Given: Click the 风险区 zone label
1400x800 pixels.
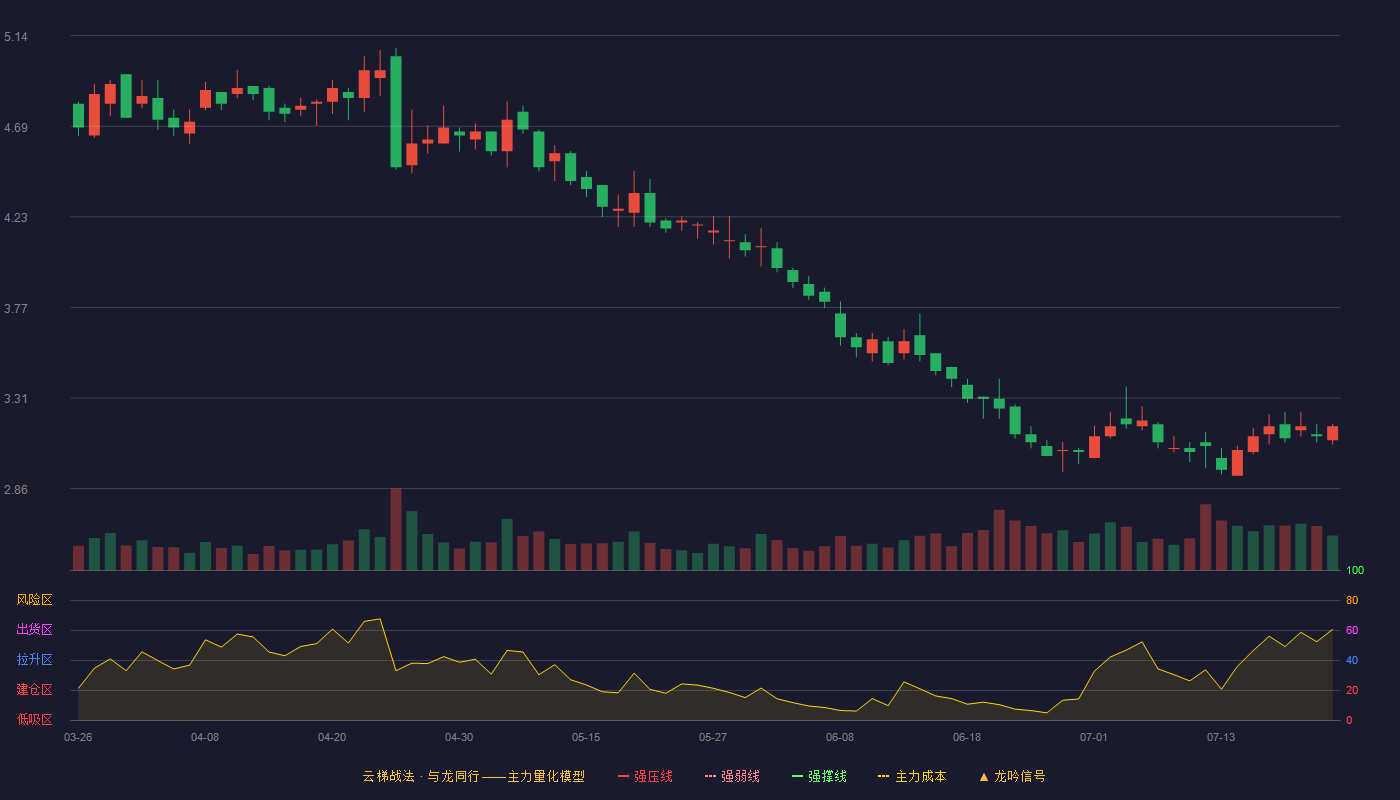Looking at the screenshot, I should point(35,600).
